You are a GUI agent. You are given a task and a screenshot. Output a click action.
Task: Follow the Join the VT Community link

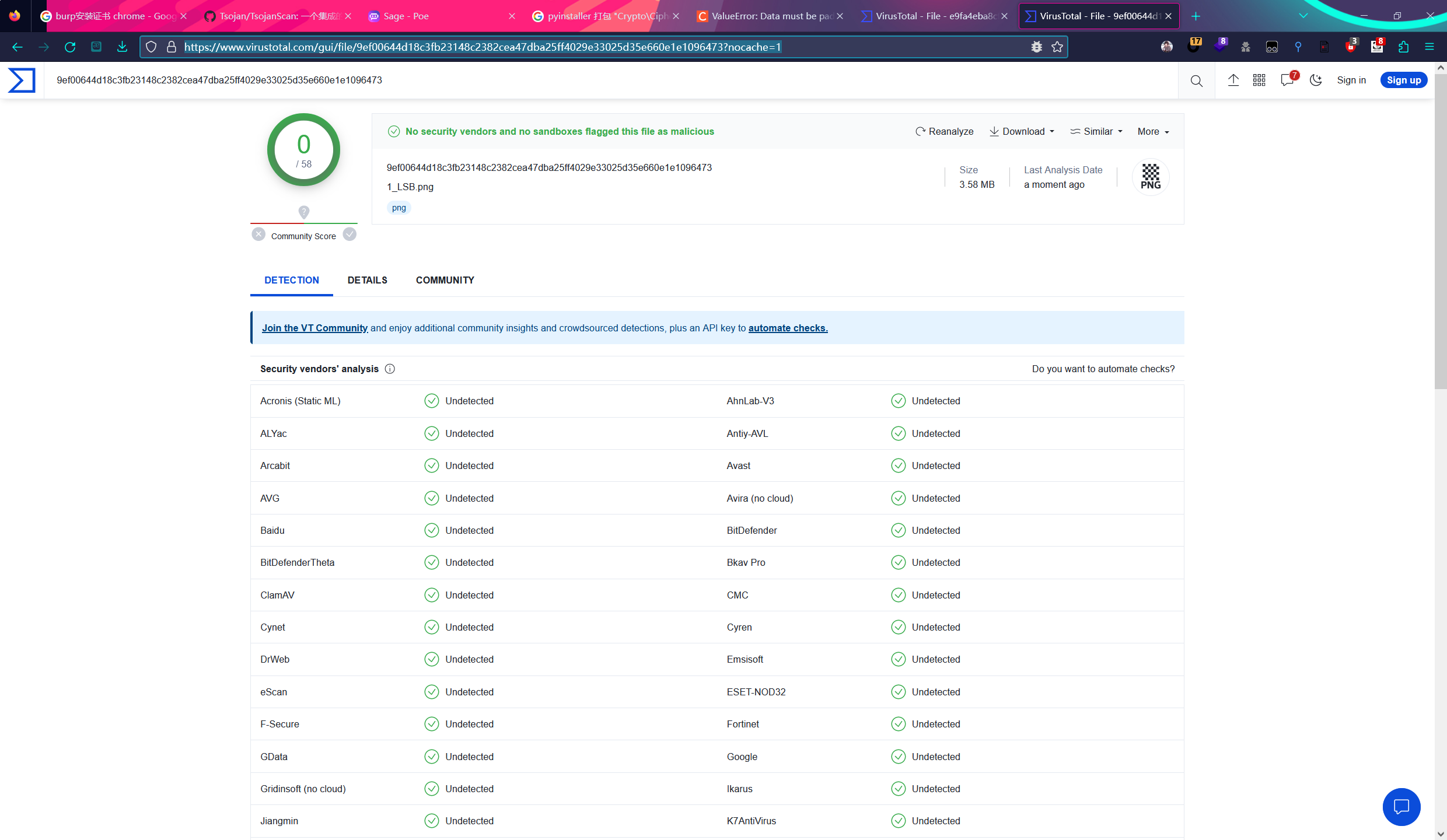314,328
